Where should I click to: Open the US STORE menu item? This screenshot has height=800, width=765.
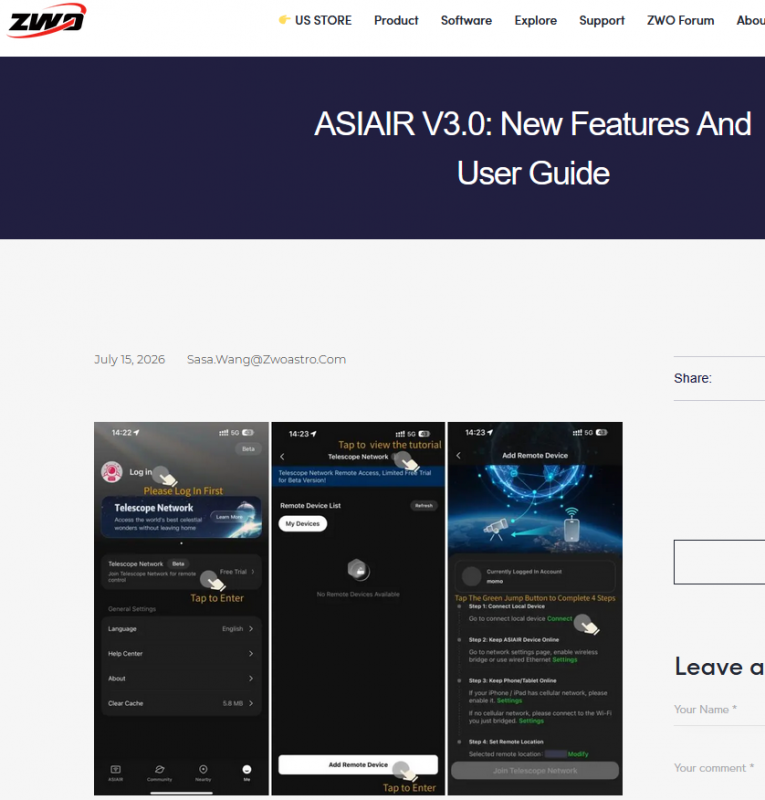tap(315, 20)
